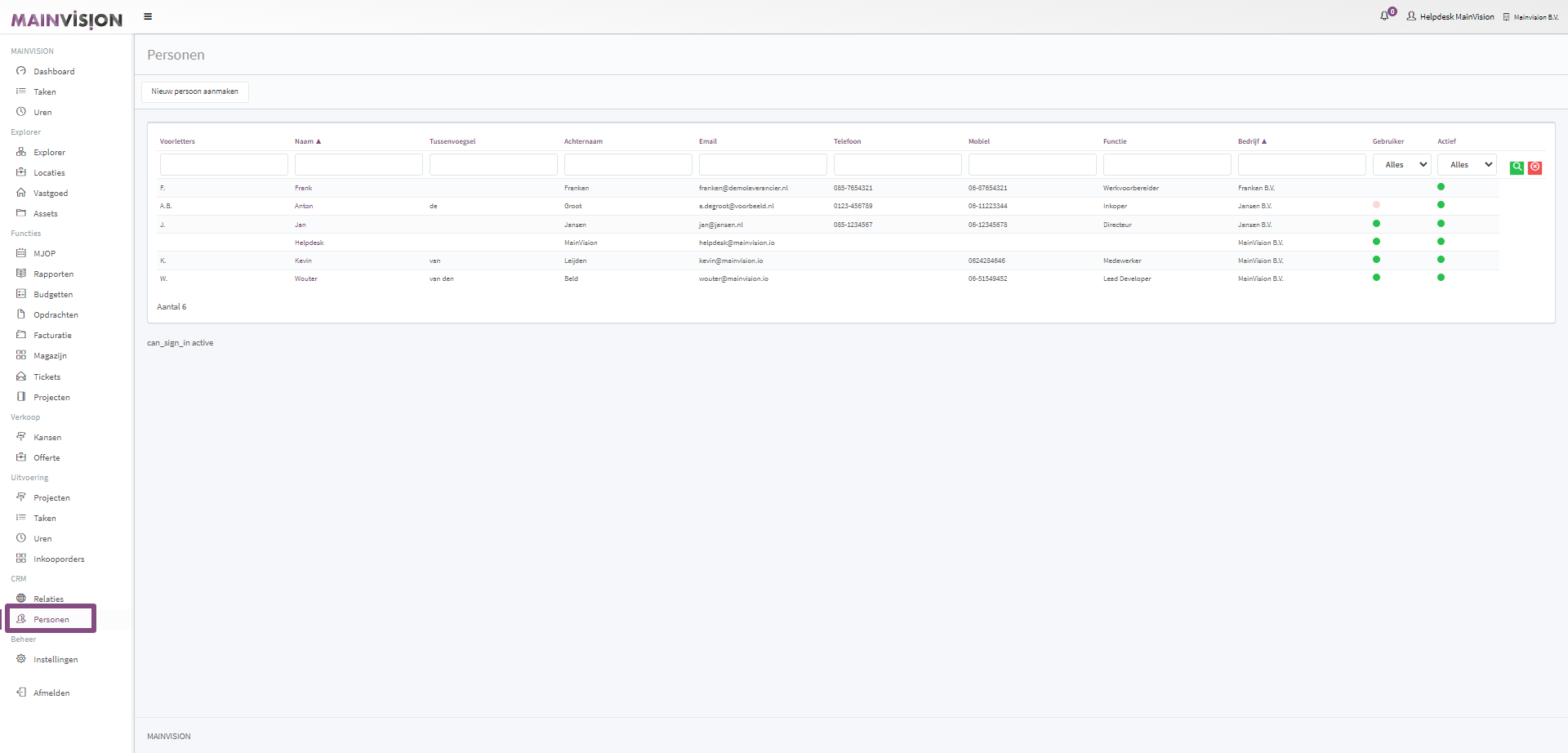Open Projecten under the Functies section
Viewport: 1568px width, 753px height.
(51, 397)
